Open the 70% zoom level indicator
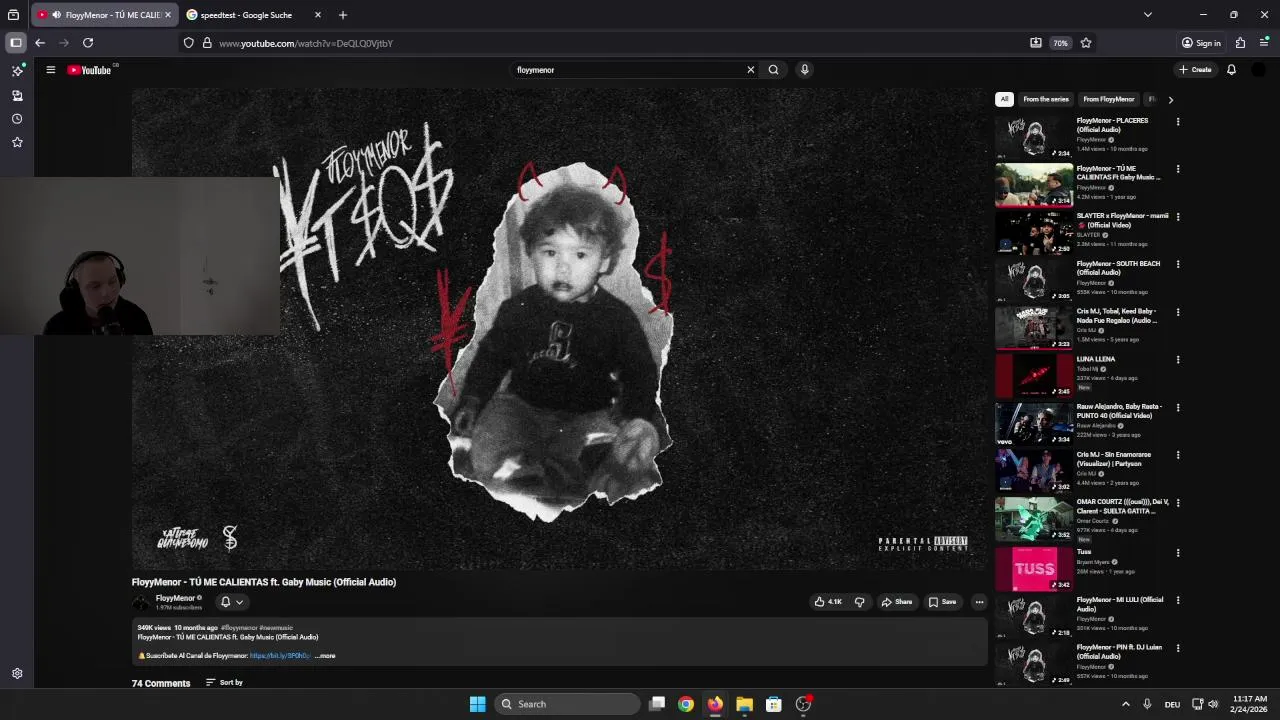 click(x=1060, y=43)
